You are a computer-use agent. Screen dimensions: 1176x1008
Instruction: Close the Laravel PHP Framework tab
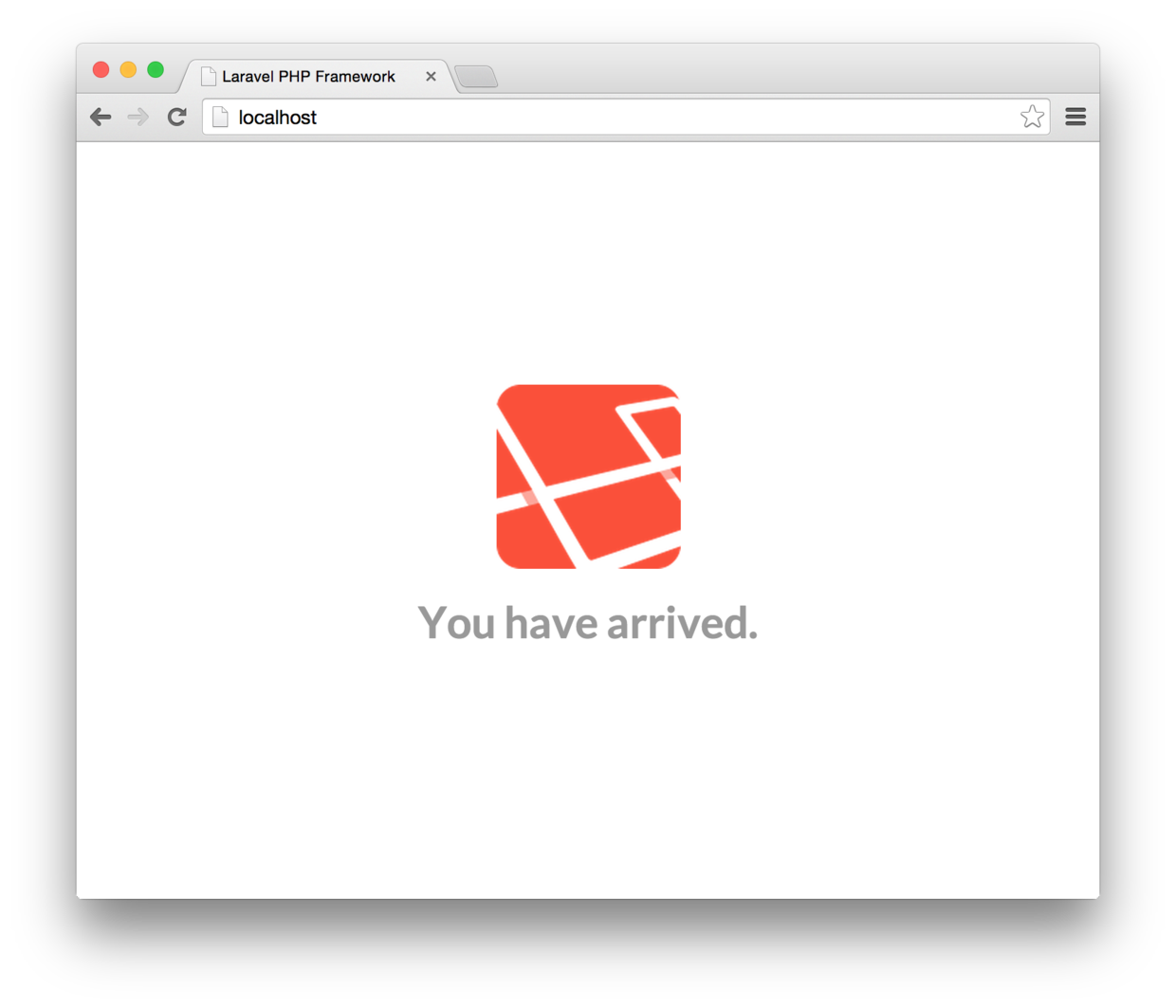coord(431,76)
